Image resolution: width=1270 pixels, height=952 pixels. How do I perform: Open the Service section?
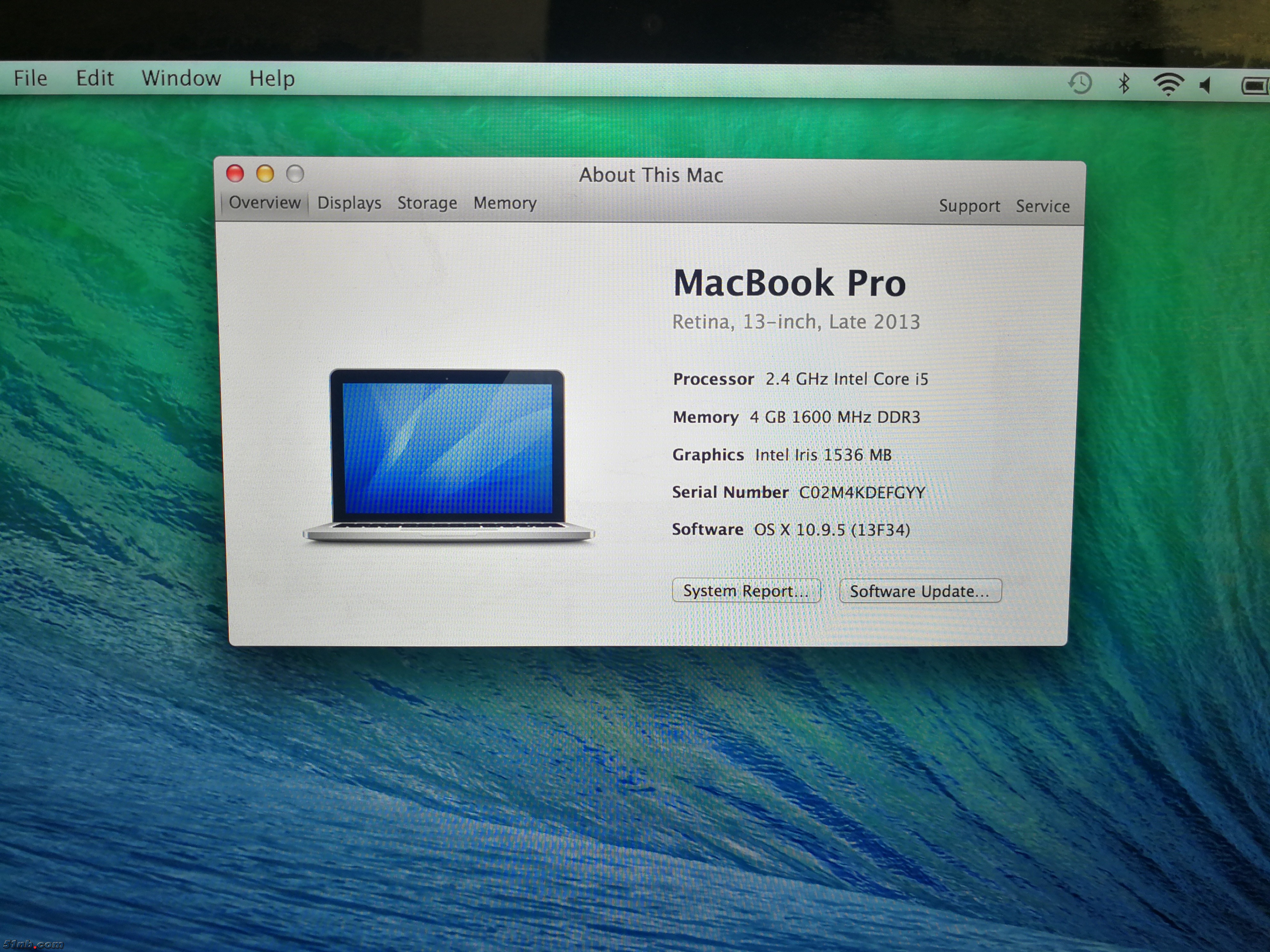click(1043, 206)
